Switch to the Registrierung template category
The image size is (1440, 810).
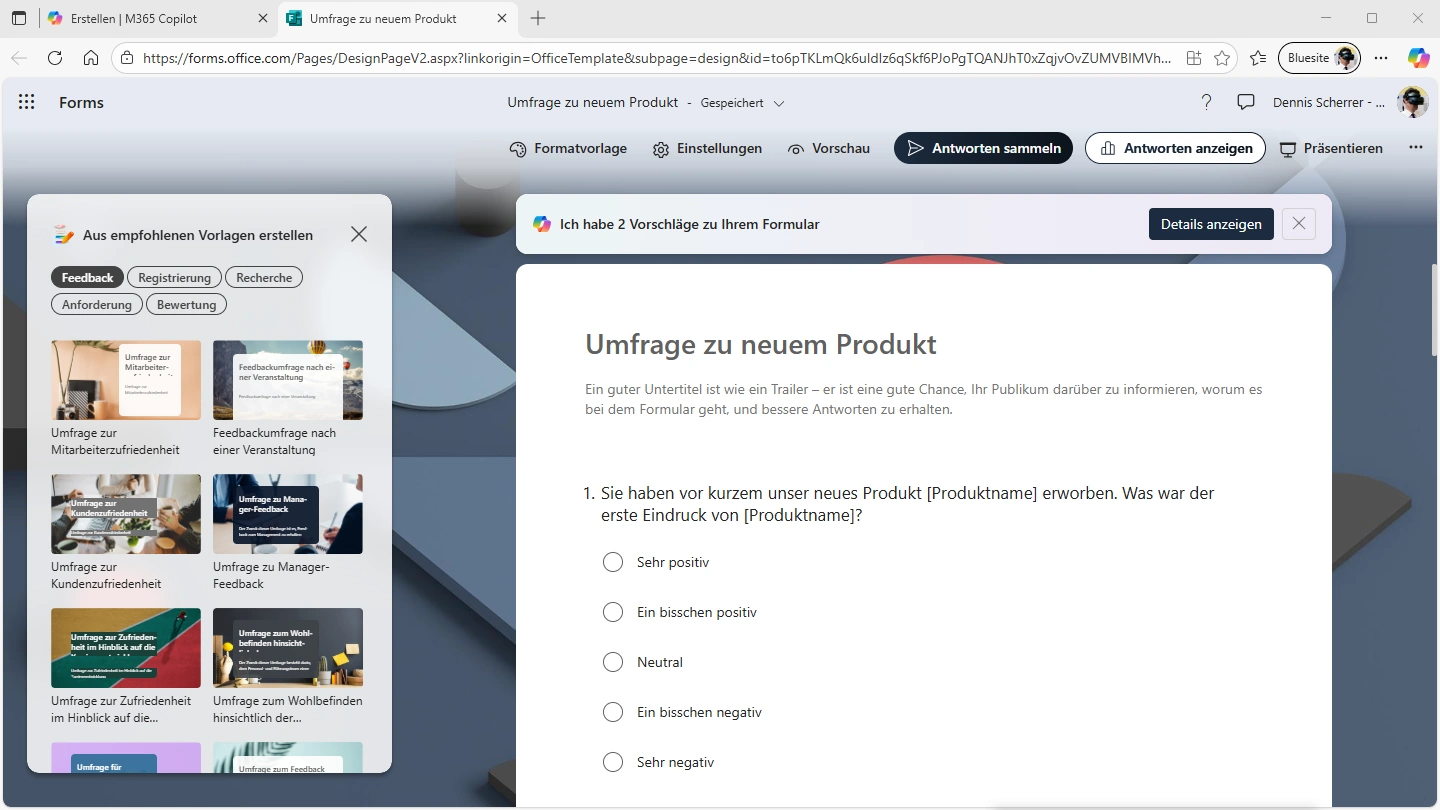tap(174, 277)
